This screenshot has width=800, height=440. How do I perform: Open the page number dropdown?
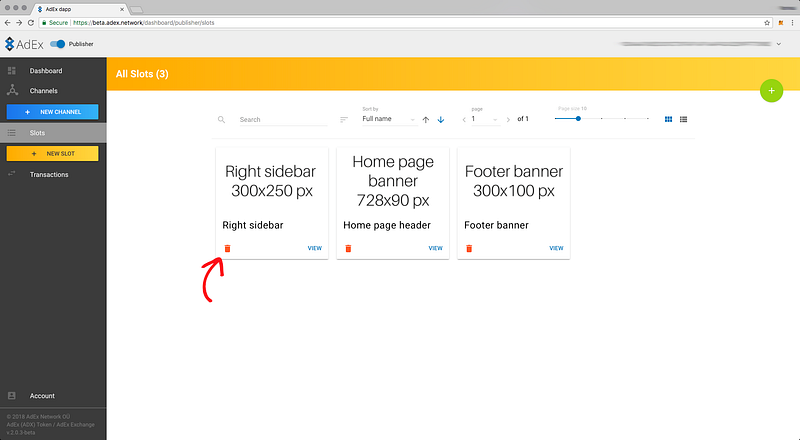(485, 119)
